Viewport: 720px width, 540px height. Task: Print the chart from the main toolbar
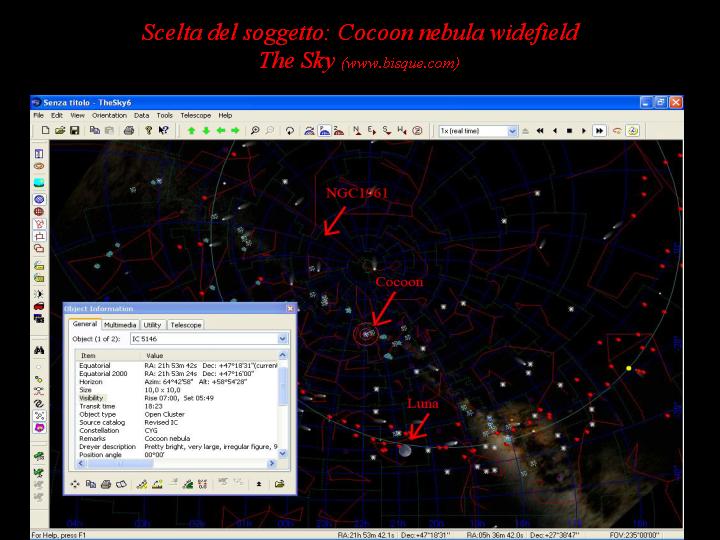tap(129, 130)
